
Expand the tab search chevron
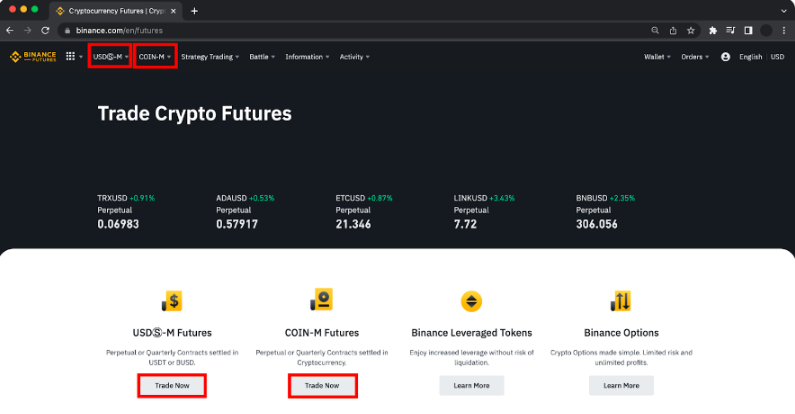pos(784,11)
